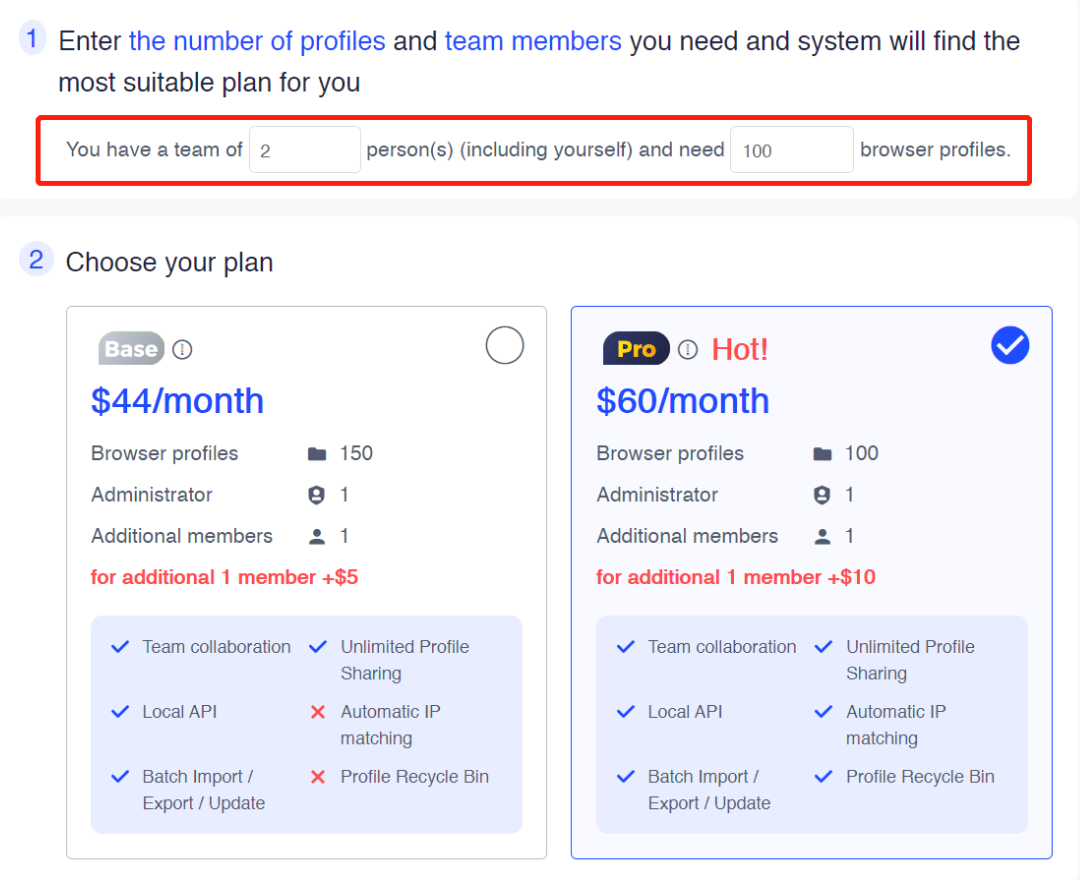Image resolution: width=1080 pixels, height=880 pixels.
Task: Click the Additional members person icon in Pro plan
Action: (x=822, y=537)
